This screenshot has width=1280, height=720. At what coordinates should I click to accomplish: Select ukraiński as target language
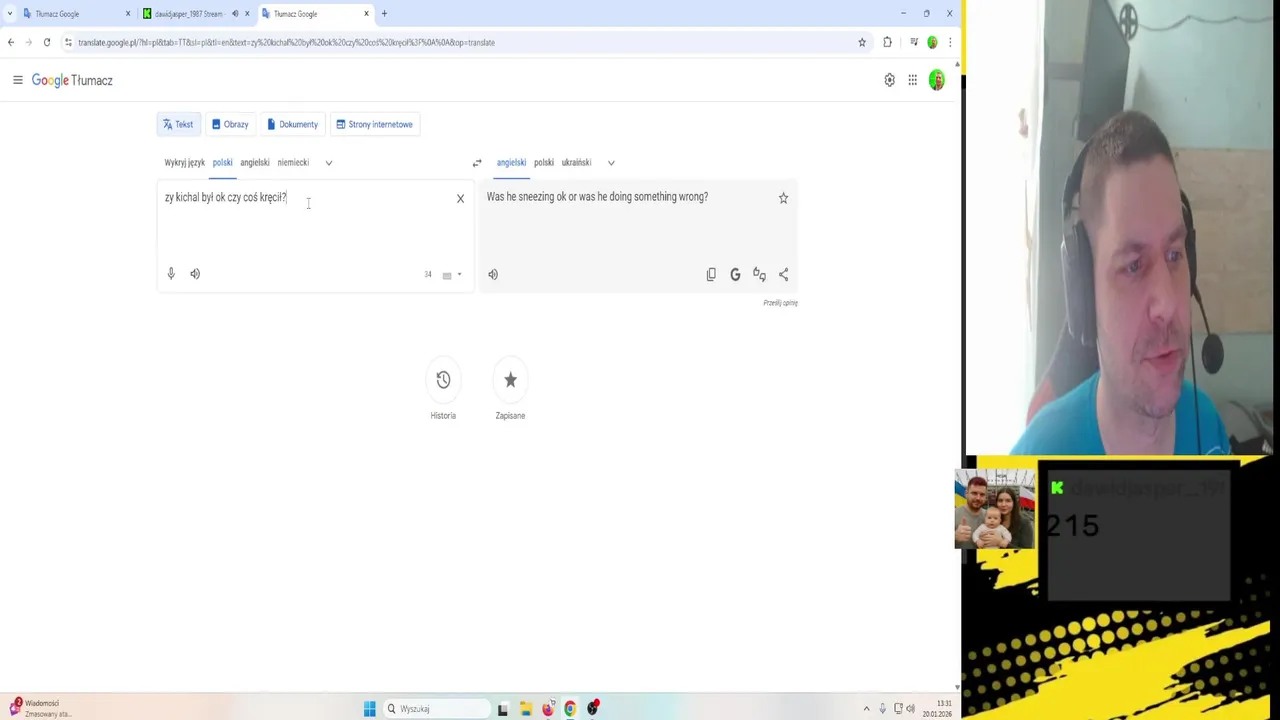pos(576,162)
